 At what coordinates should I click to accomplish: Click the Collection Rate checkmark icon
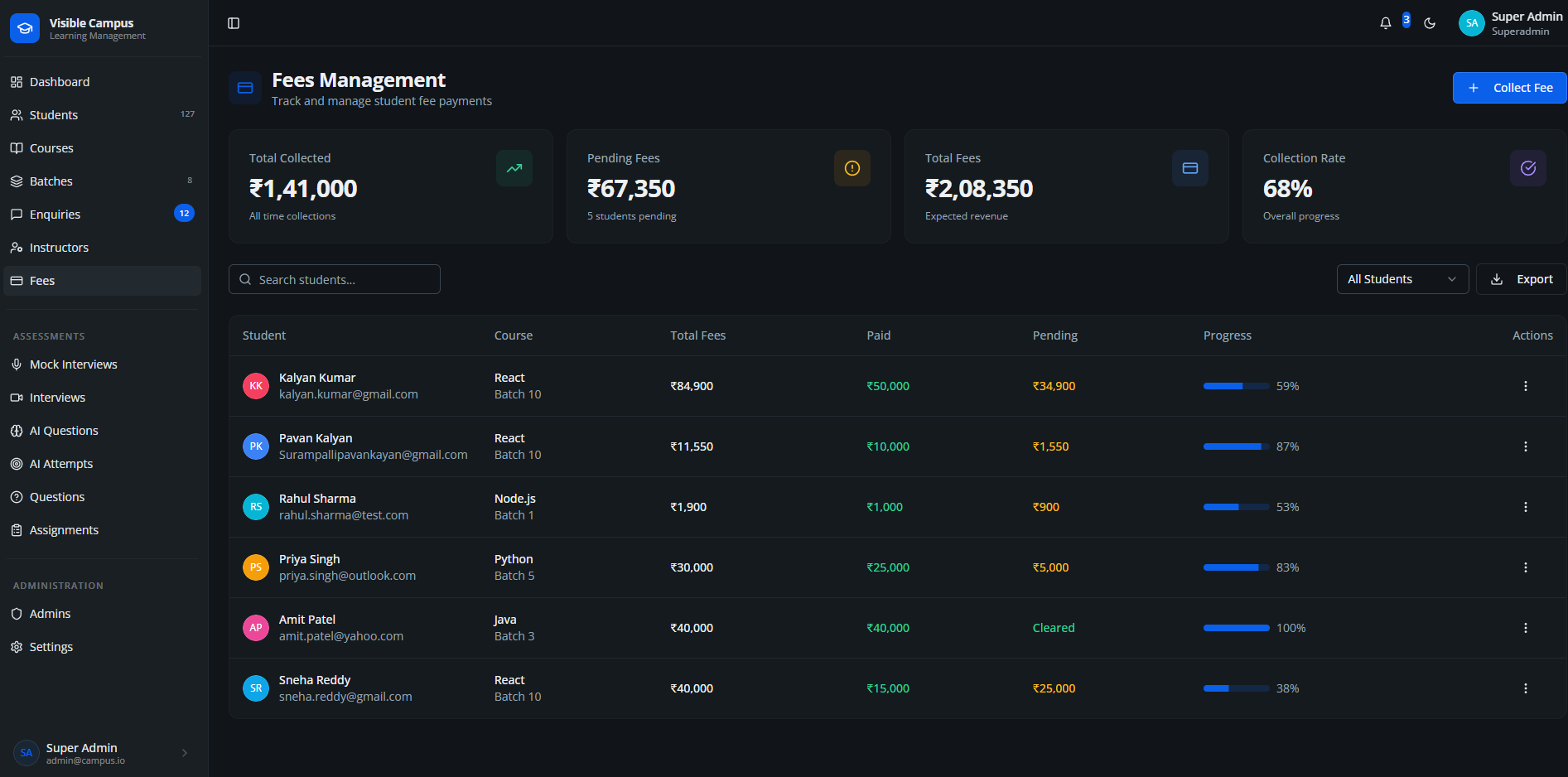tap(1527, 168)
